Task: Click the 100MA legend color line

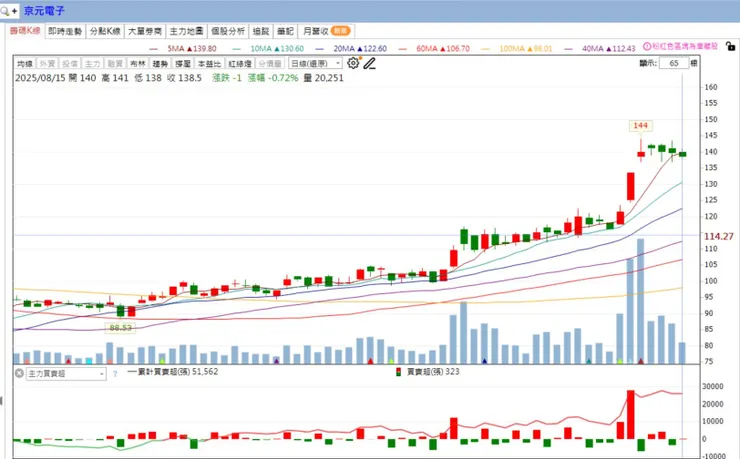Action: [486, 49]
